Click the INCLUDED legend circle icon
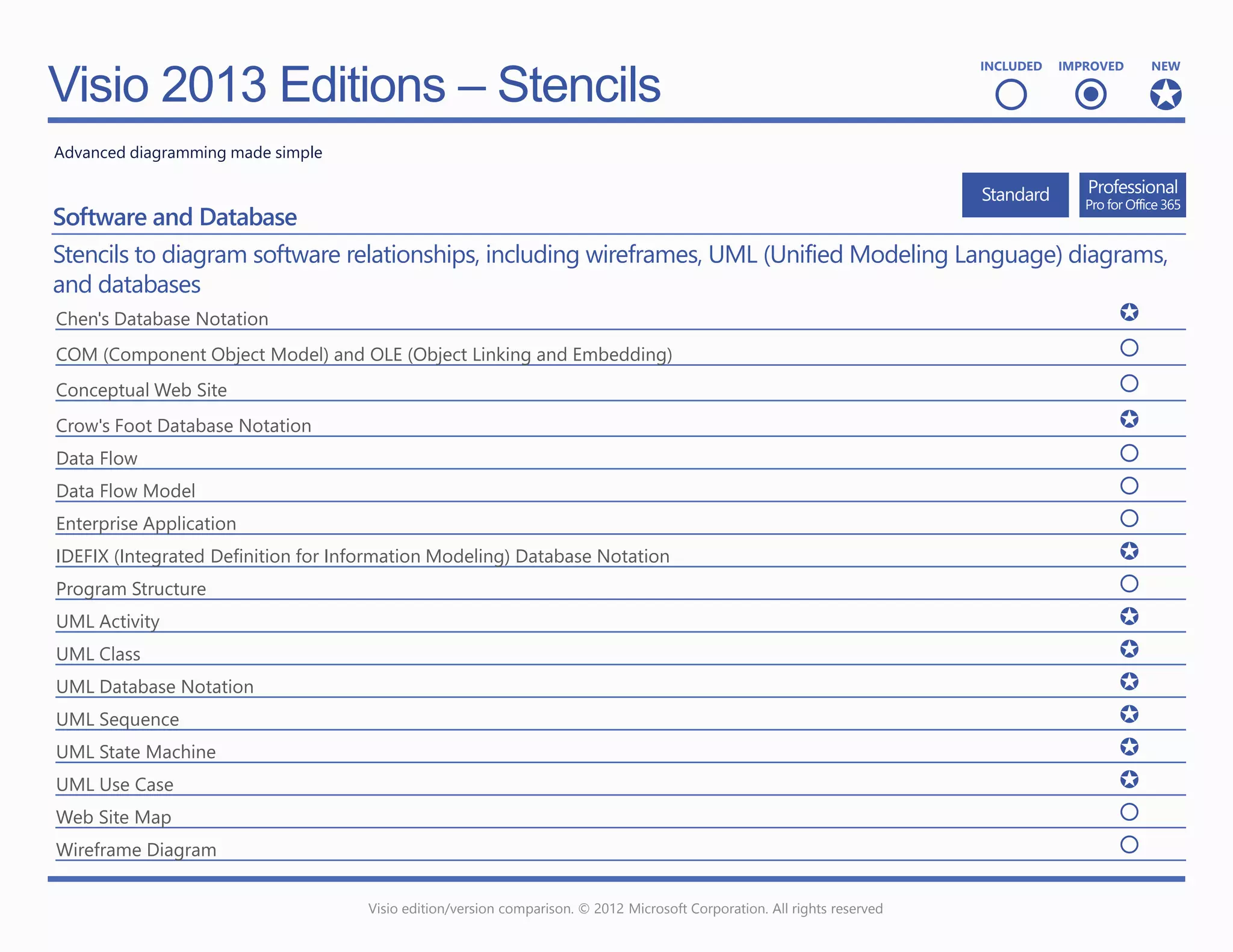 [1011, 95]
